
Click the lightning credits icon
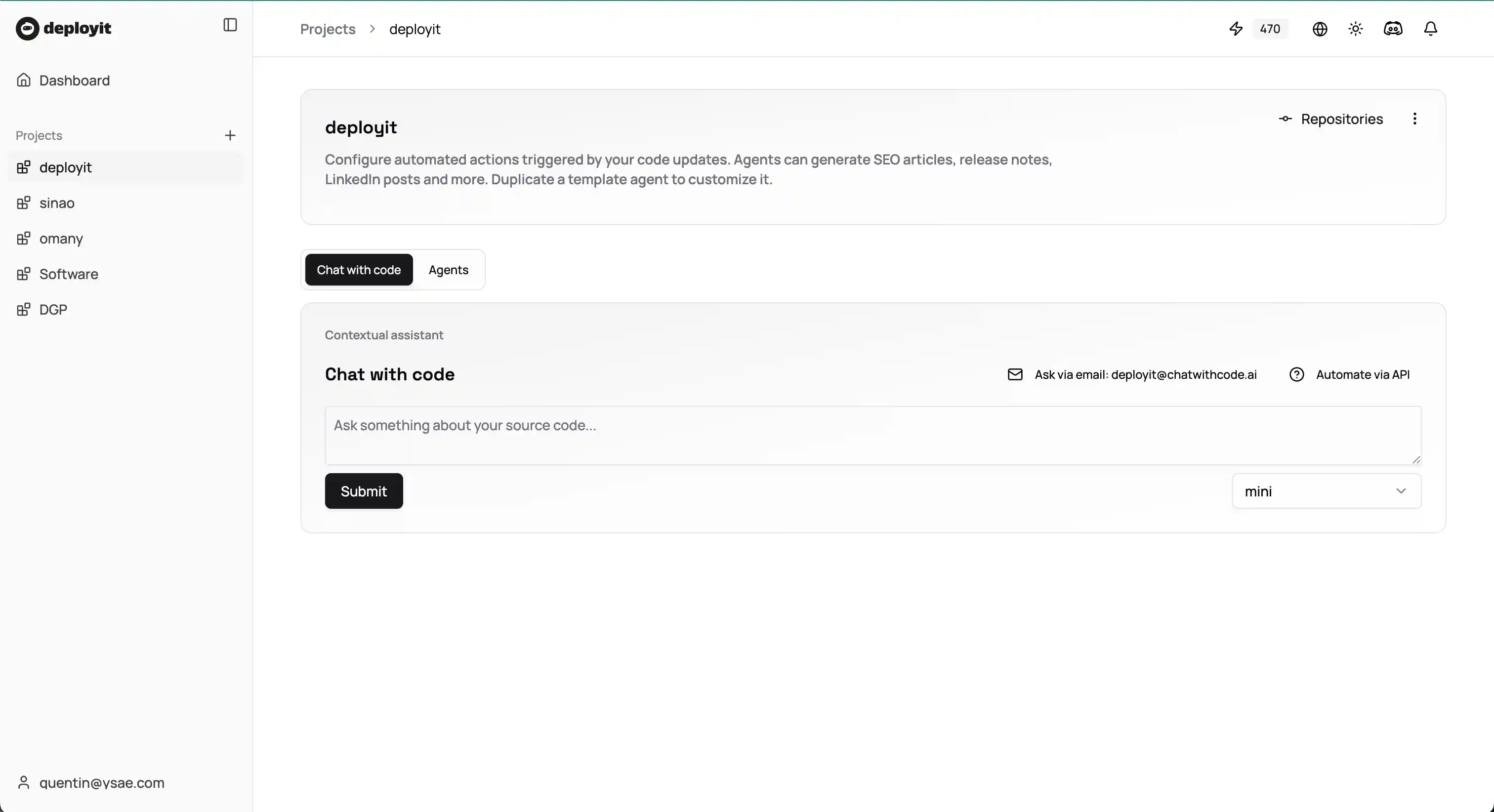coord(1236,29)
